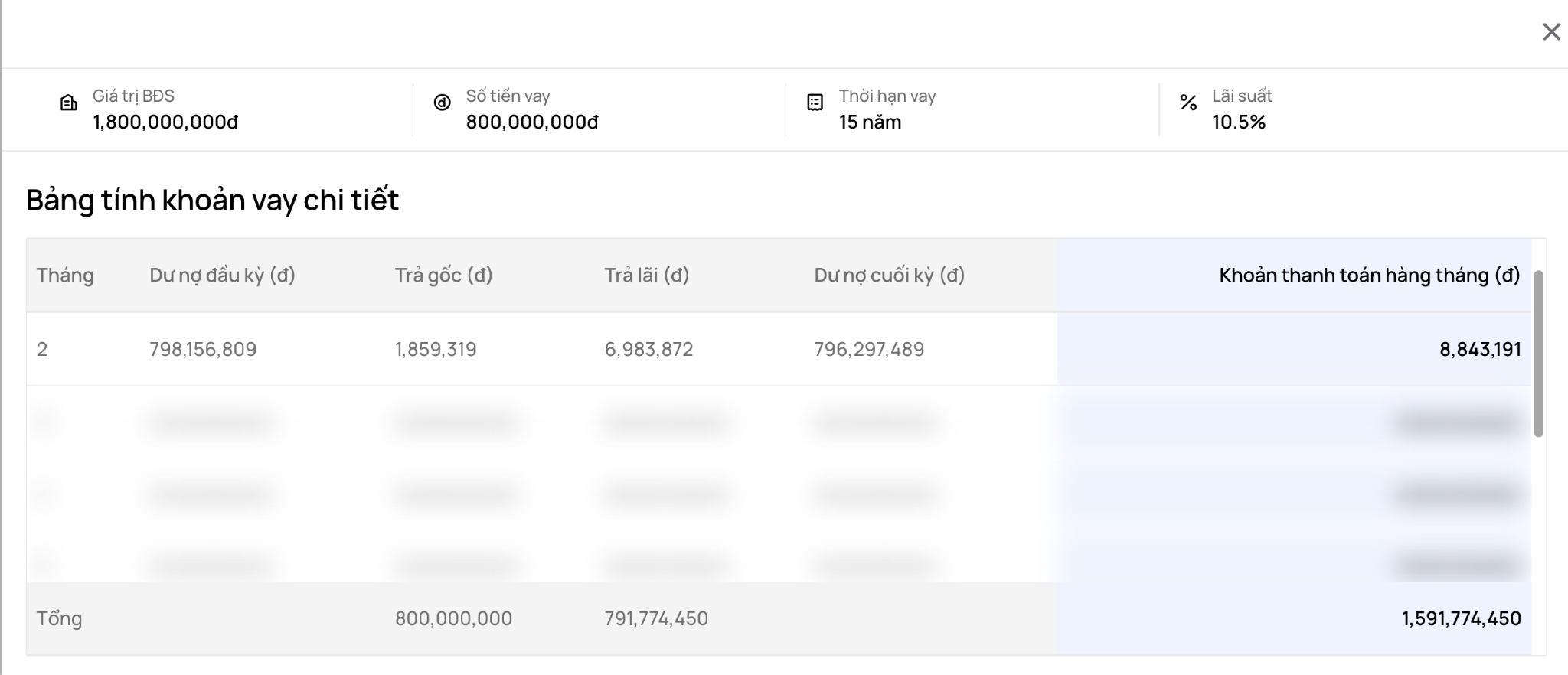The image size is (1568, 675).
Task: Click the Dư nợ cuối kỳ column header
Action: click(x=890, y=275)
